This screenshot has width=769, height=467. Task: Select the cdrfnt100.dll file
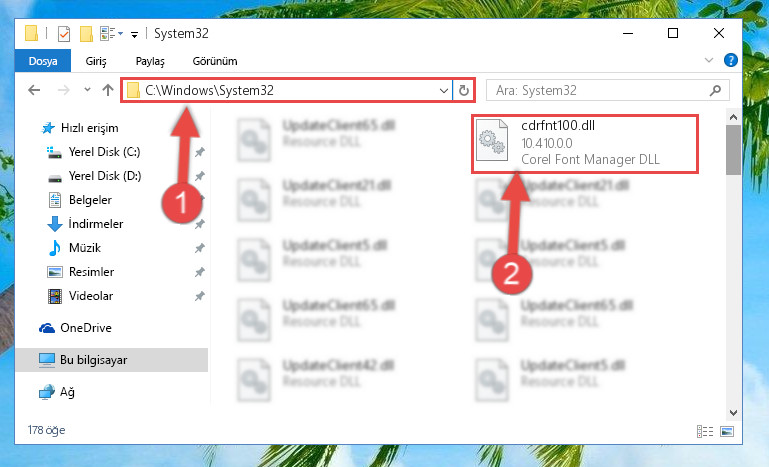585,143
